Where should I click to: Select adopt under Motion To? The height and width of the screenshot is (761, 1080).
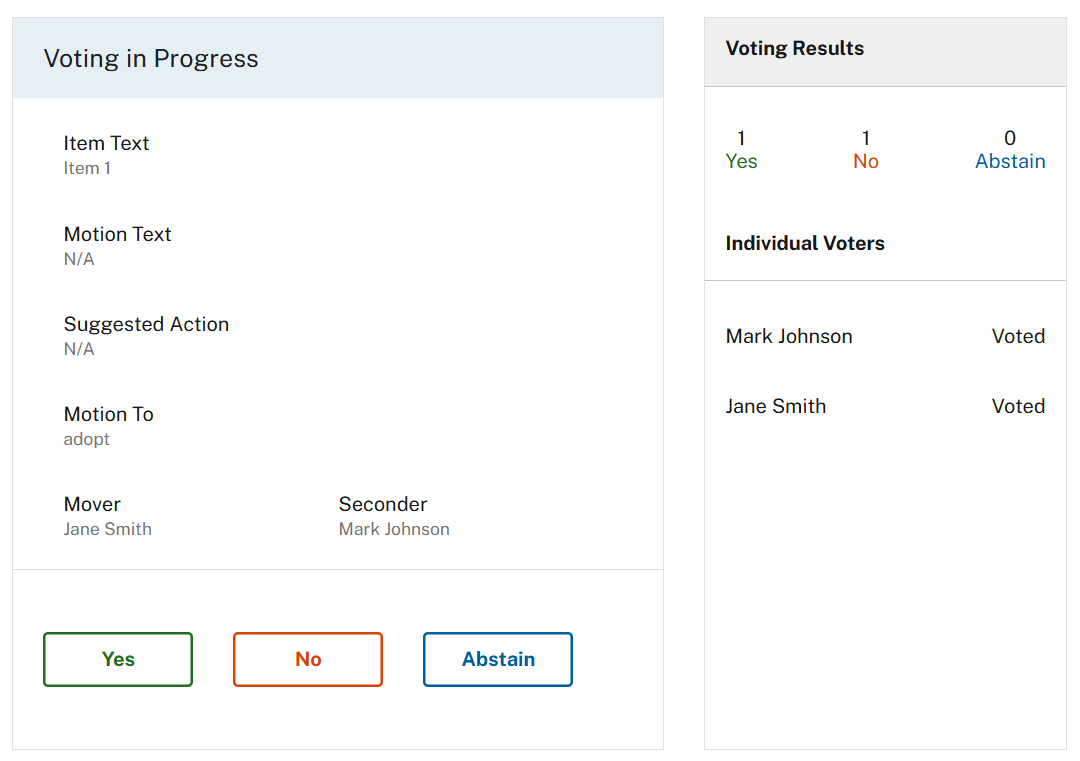86,439
